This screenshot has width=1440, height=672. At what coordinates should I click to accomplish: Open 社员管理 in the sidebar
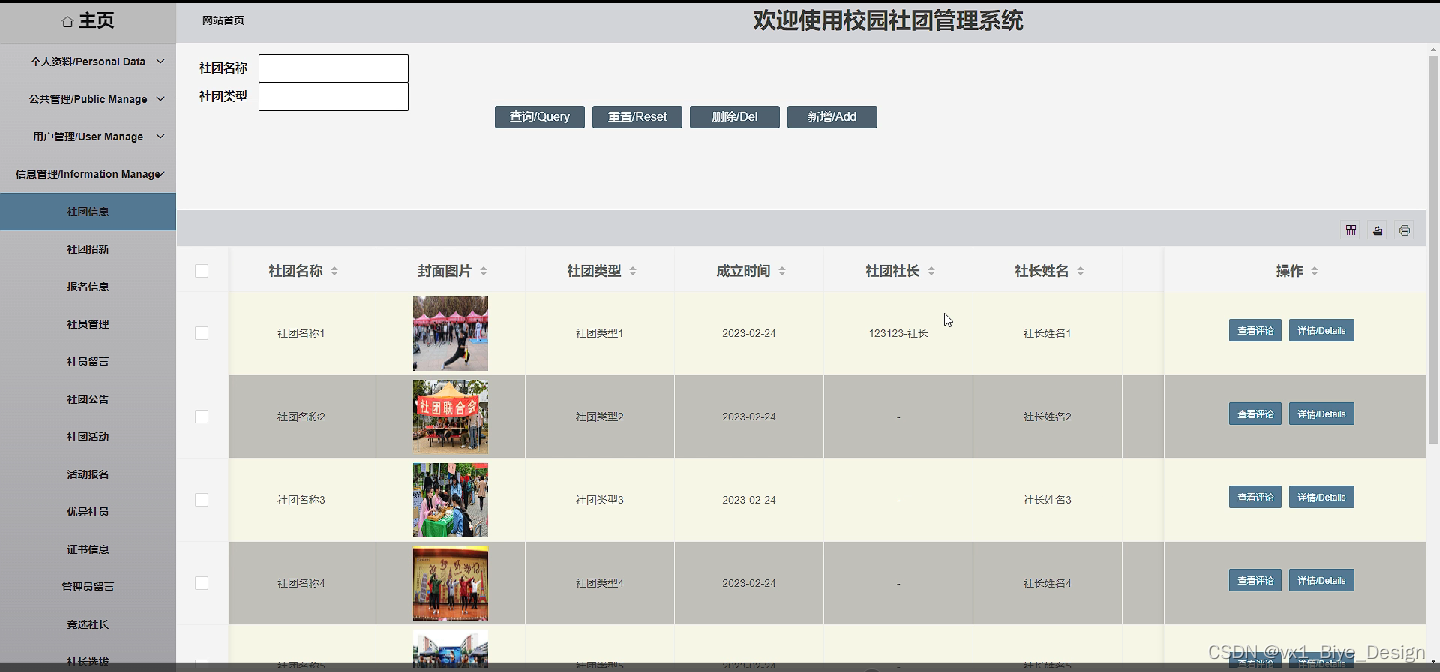point(88,324)
